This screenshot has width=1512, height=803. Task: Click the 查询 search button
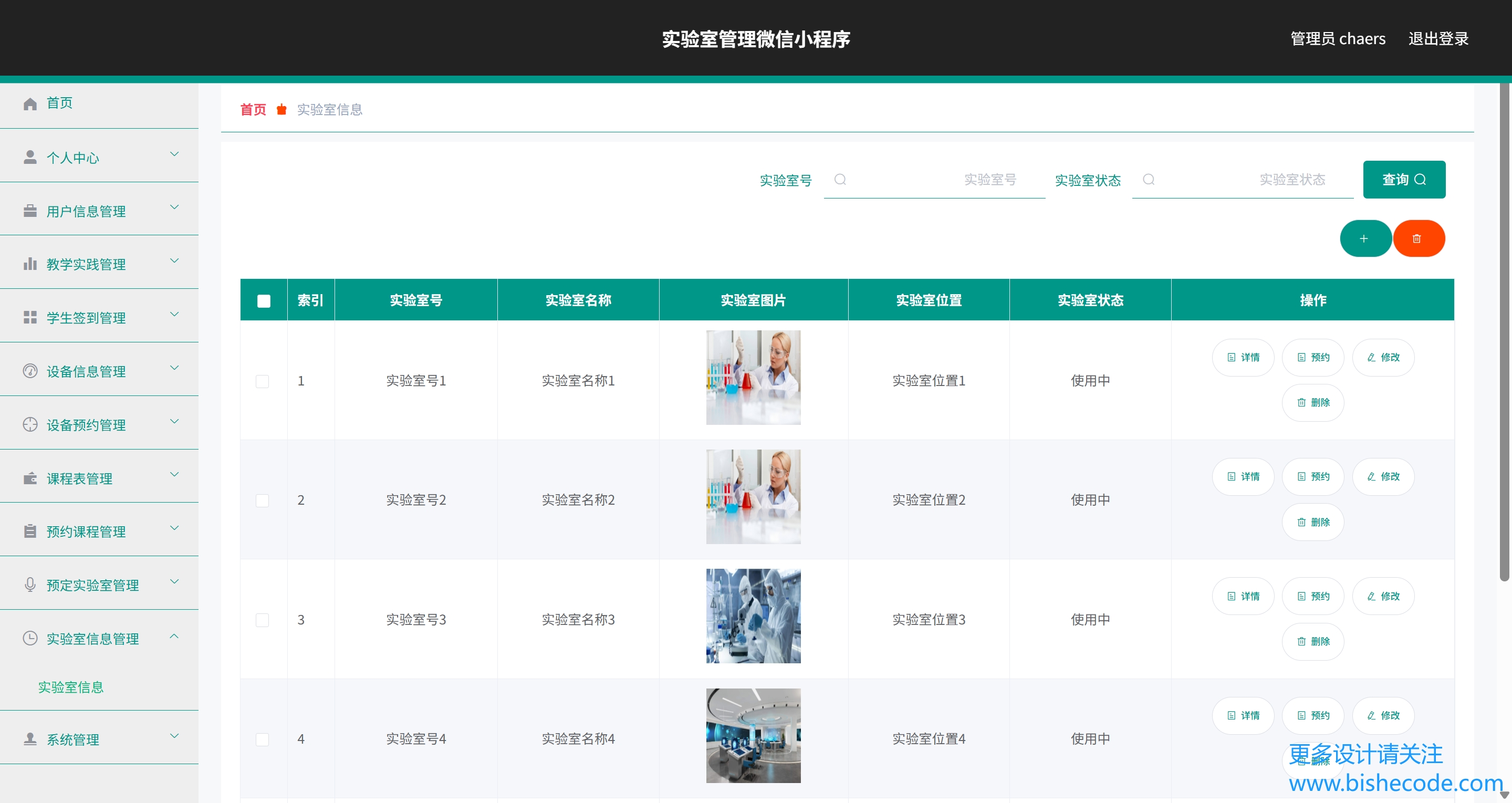[x=1403, y=180]
